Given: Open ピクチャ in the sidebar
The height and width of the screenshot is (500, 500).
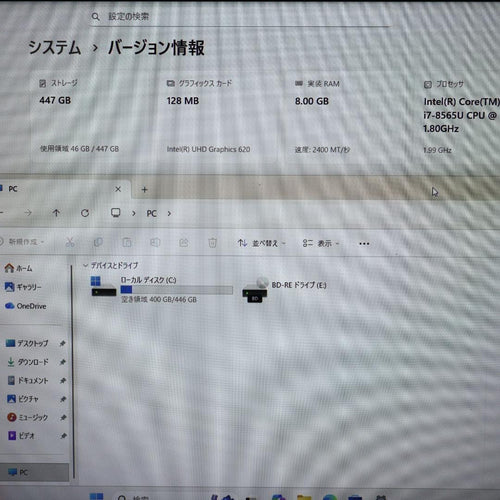Looking at the screenshot, I should (x=23, y=399).
